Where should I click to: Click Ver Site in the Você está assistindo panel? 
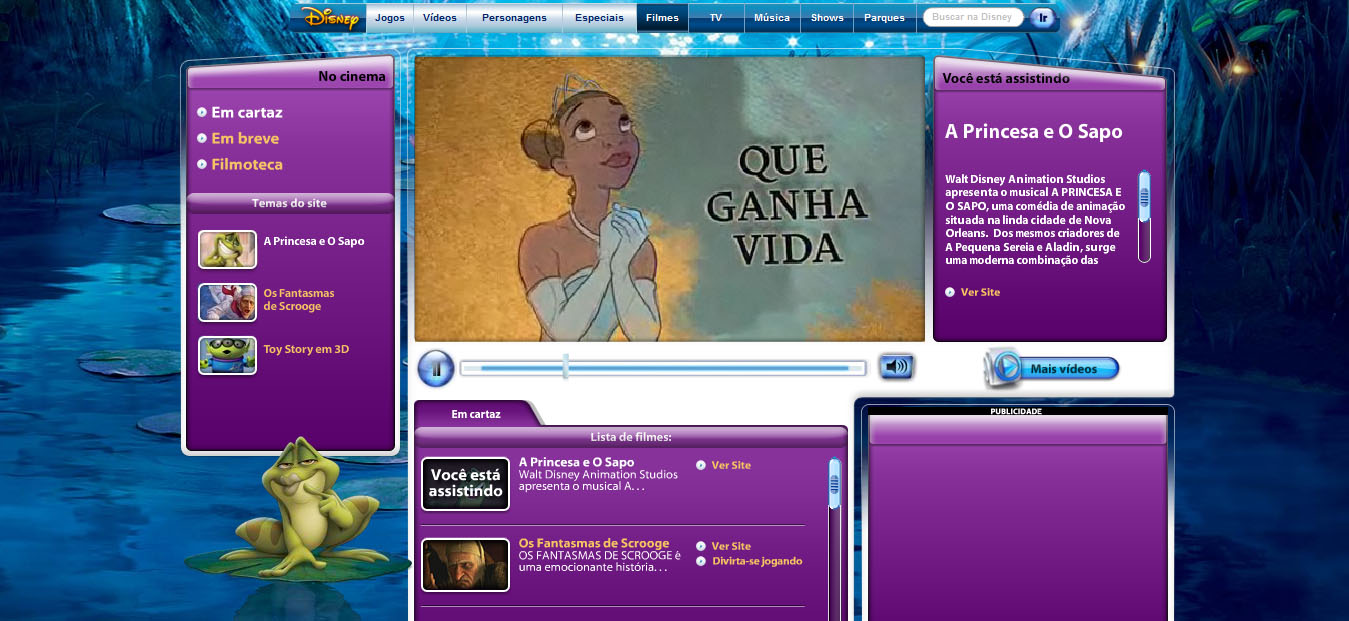click(980, 292)
